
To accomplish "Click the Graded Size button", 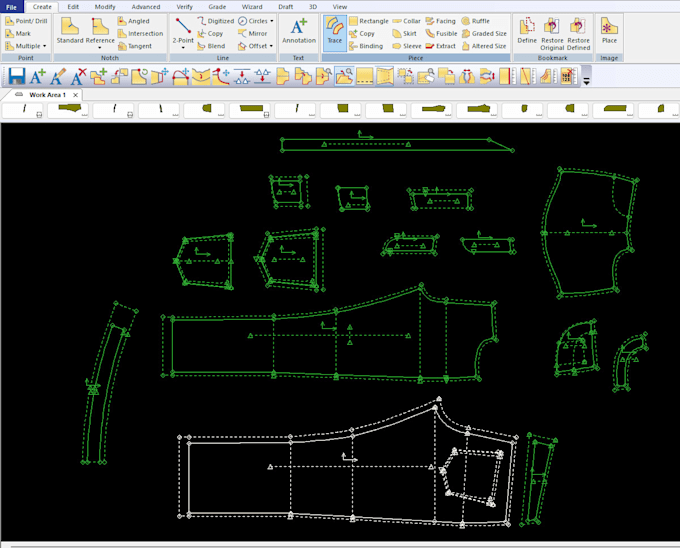I will [484, 33].
